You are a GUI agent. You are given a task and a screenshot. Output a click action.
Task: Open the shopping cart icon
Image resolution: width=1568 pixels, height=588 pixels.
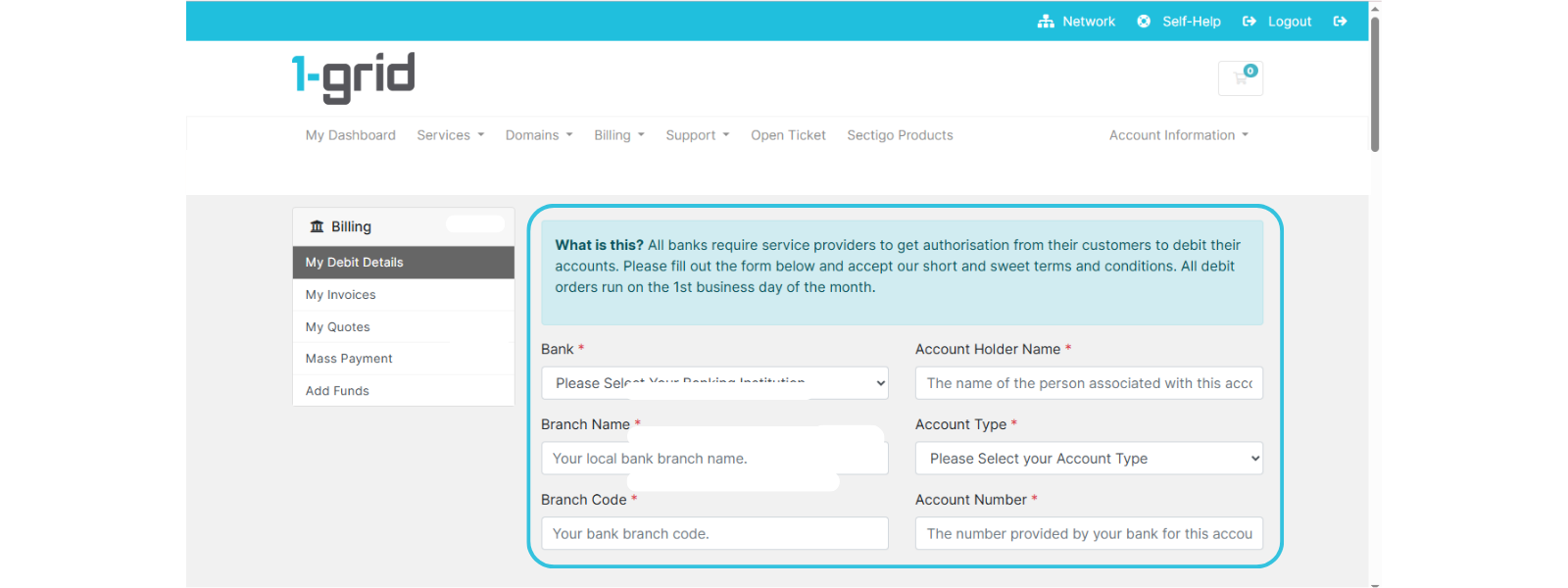(1241, 78)
